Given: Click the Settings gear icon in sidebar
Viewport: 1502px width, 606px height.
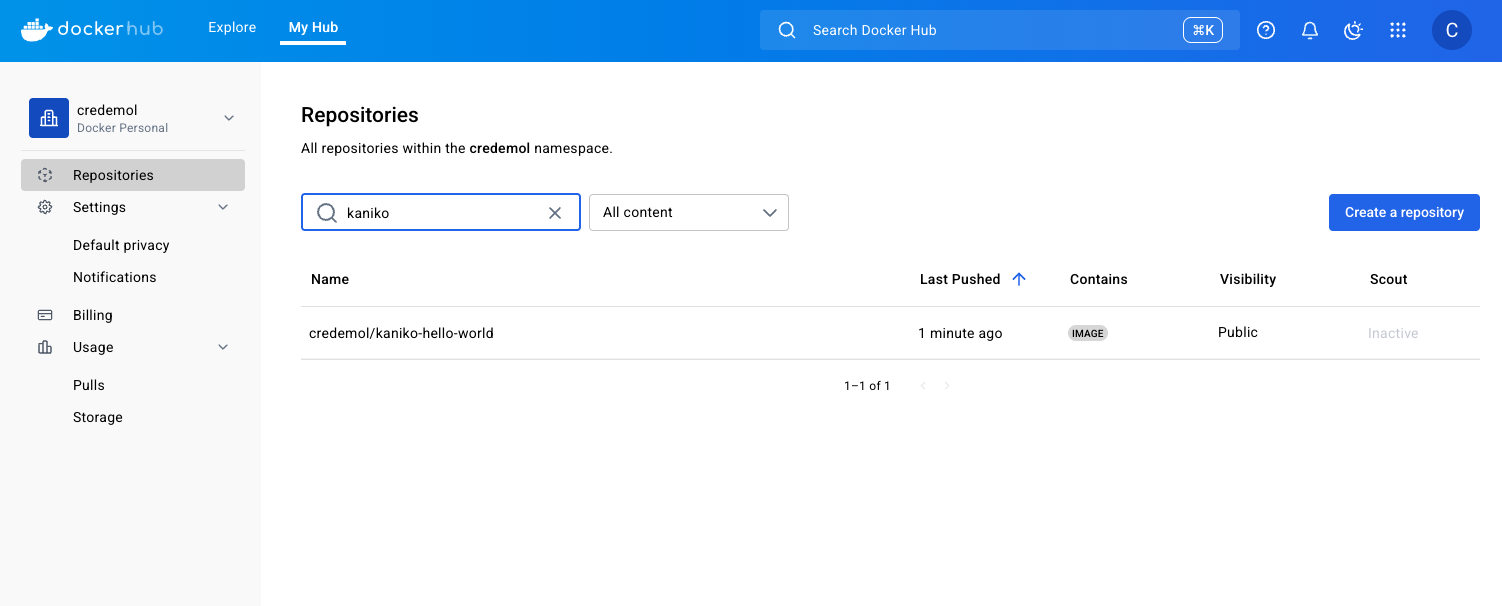Looking at the screenshot, I should (x=45, y=207).
